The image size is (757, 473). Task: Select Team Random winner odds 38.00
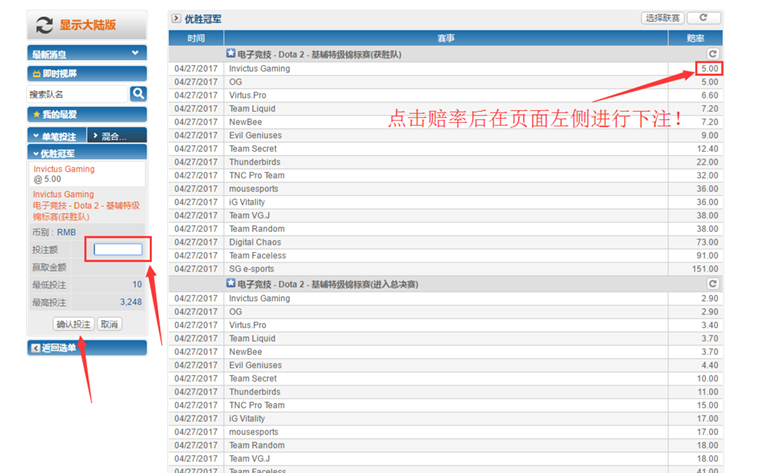tap(707, 229)
